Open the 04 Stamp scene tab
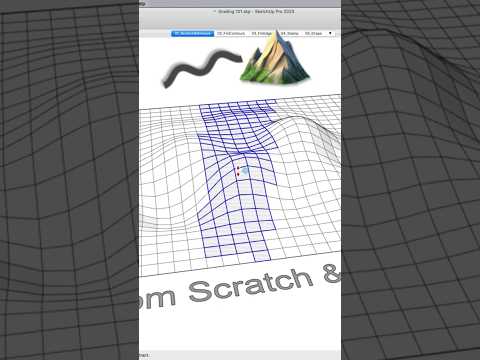This screenshot has height=360, width=480. pyautogui.click(x=289, y=33)
